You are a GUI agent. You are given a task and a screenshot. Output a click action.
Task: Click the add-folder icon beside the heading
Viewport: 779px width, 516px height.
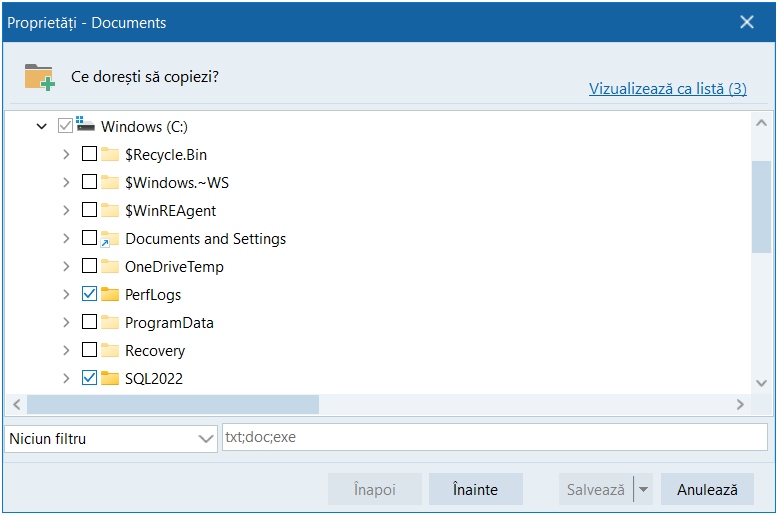coord(39,77)
